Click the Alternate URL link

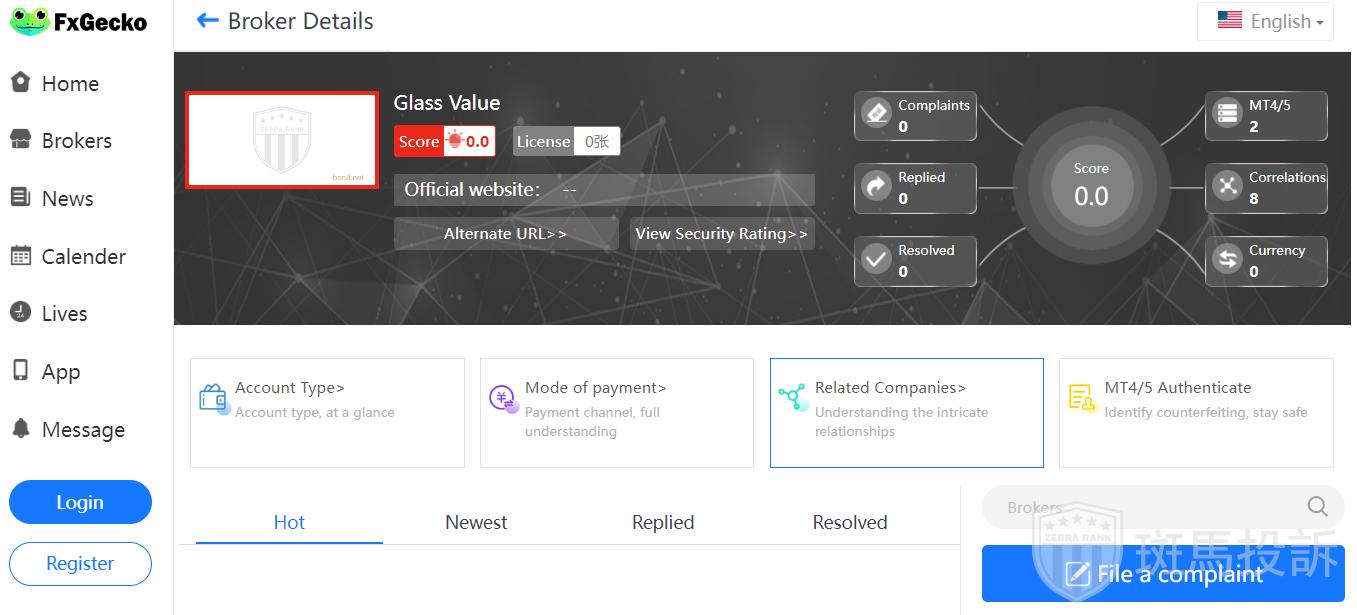[x=506, y=234]
